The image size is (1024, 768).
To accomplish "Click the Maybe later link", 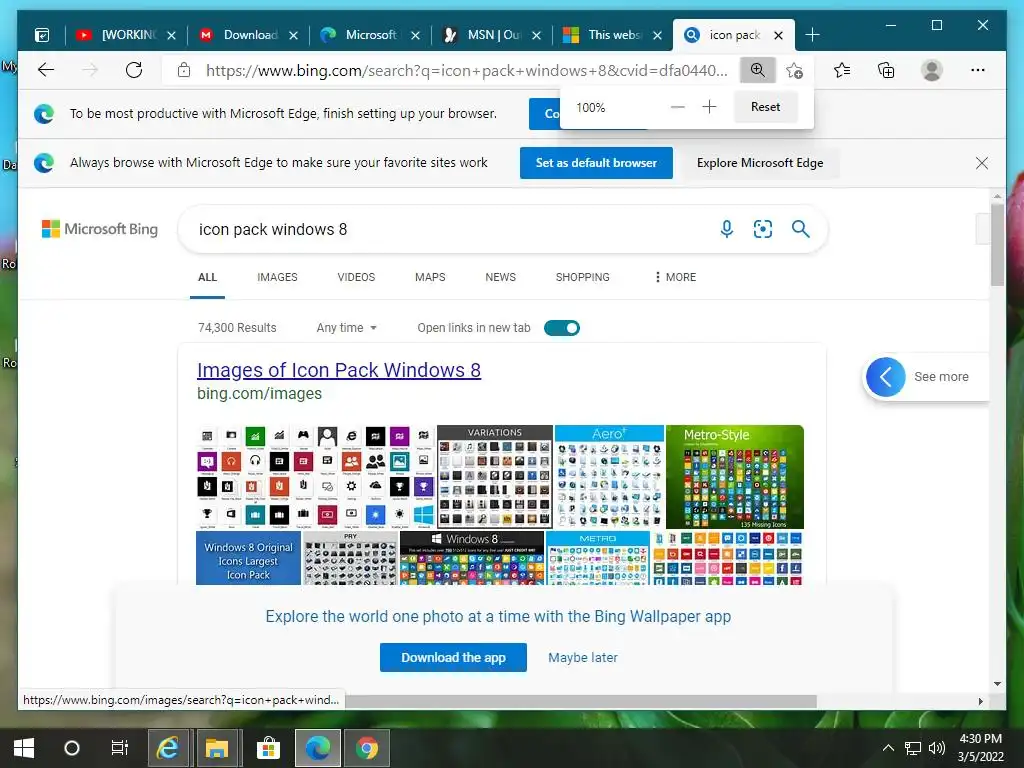I will pyautogui.click(x=583, y=658).
